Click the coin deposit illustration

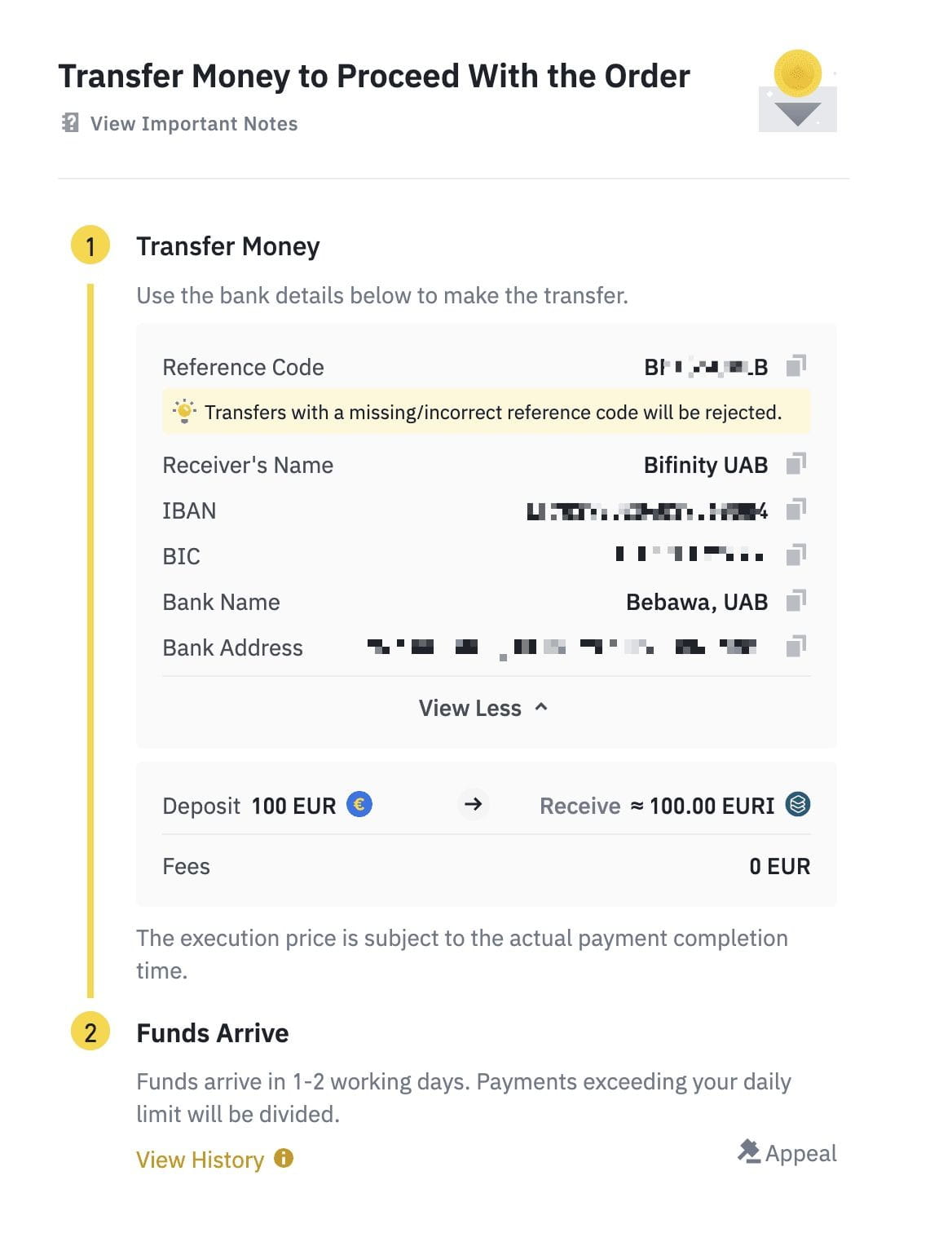(797, 91)
